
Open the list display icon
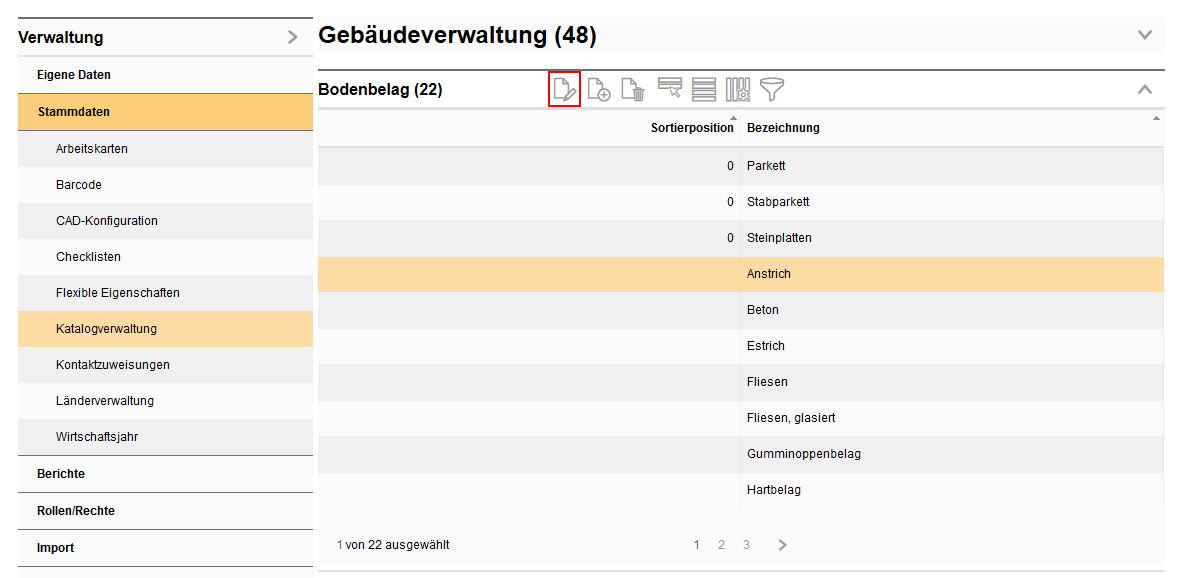703,89
